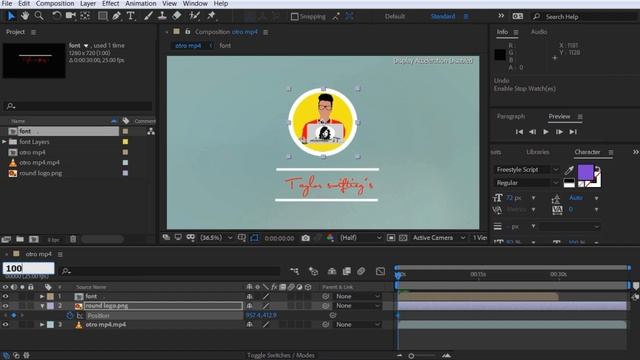
Task: Select the Rotation tool
Action: click(x=56, y=16)
